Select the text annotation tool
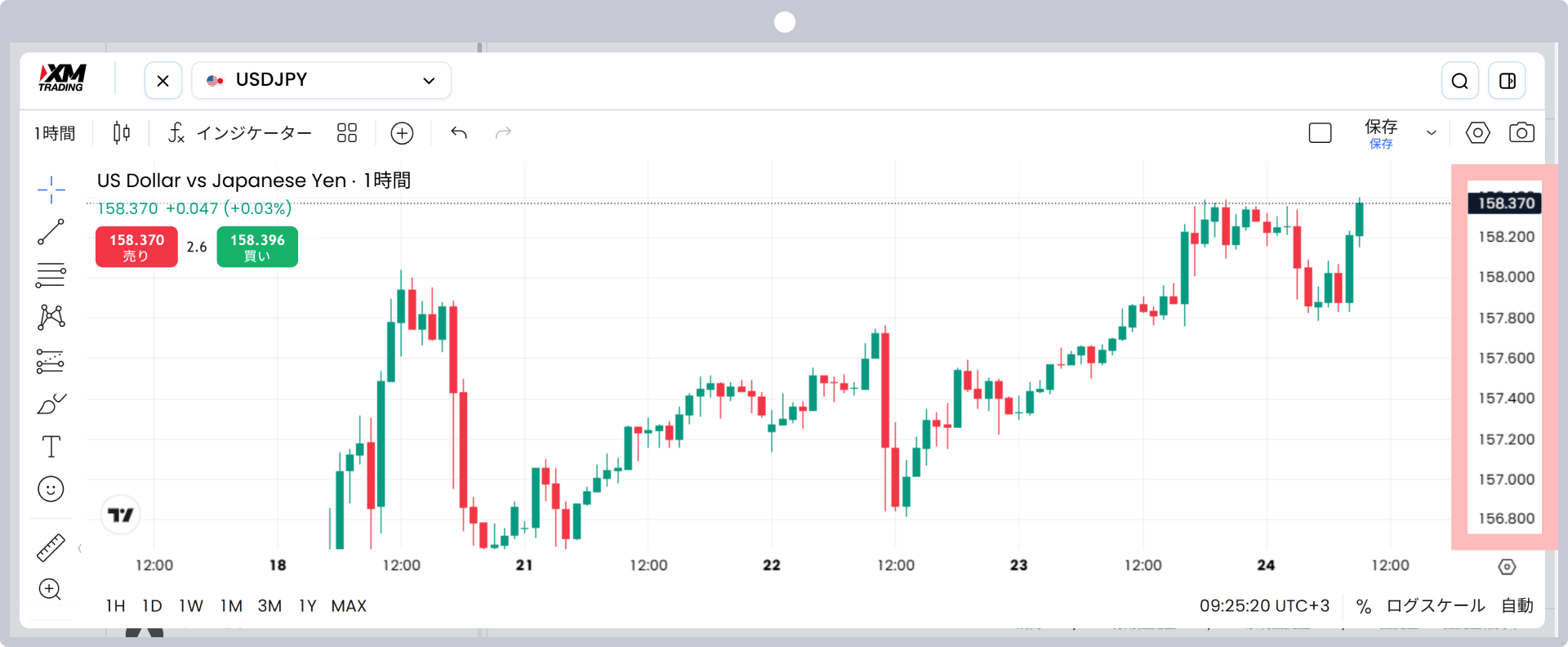The width and height of the screenshot is (1568, 647). click(x=51, y=446)
